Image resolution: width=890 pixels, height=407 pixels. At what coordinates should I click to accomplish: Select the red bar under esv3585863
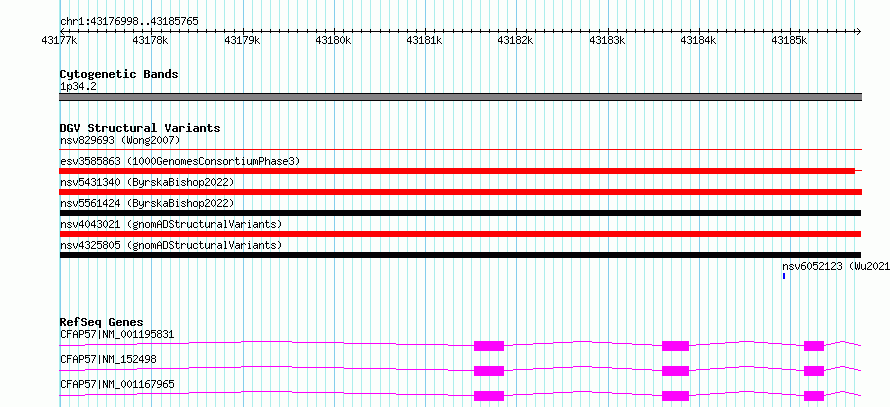pyautogui.click(x=457, y=171)
